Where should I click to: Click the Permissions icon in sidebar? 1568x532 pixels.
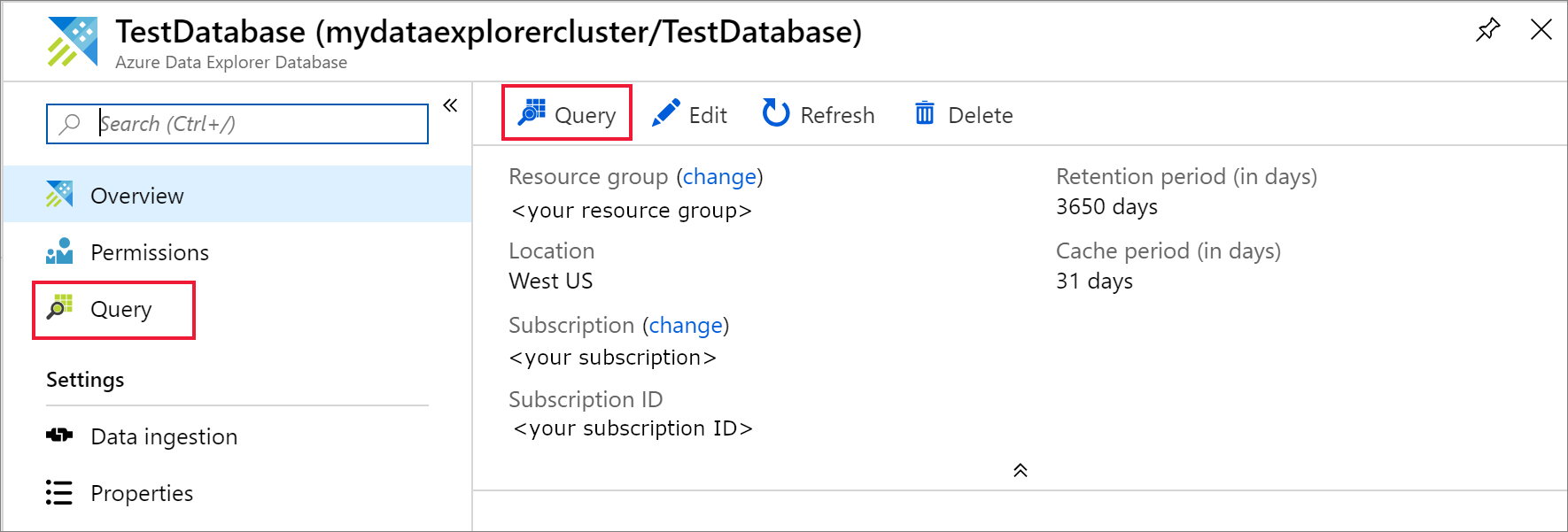(x=59, y=251)
